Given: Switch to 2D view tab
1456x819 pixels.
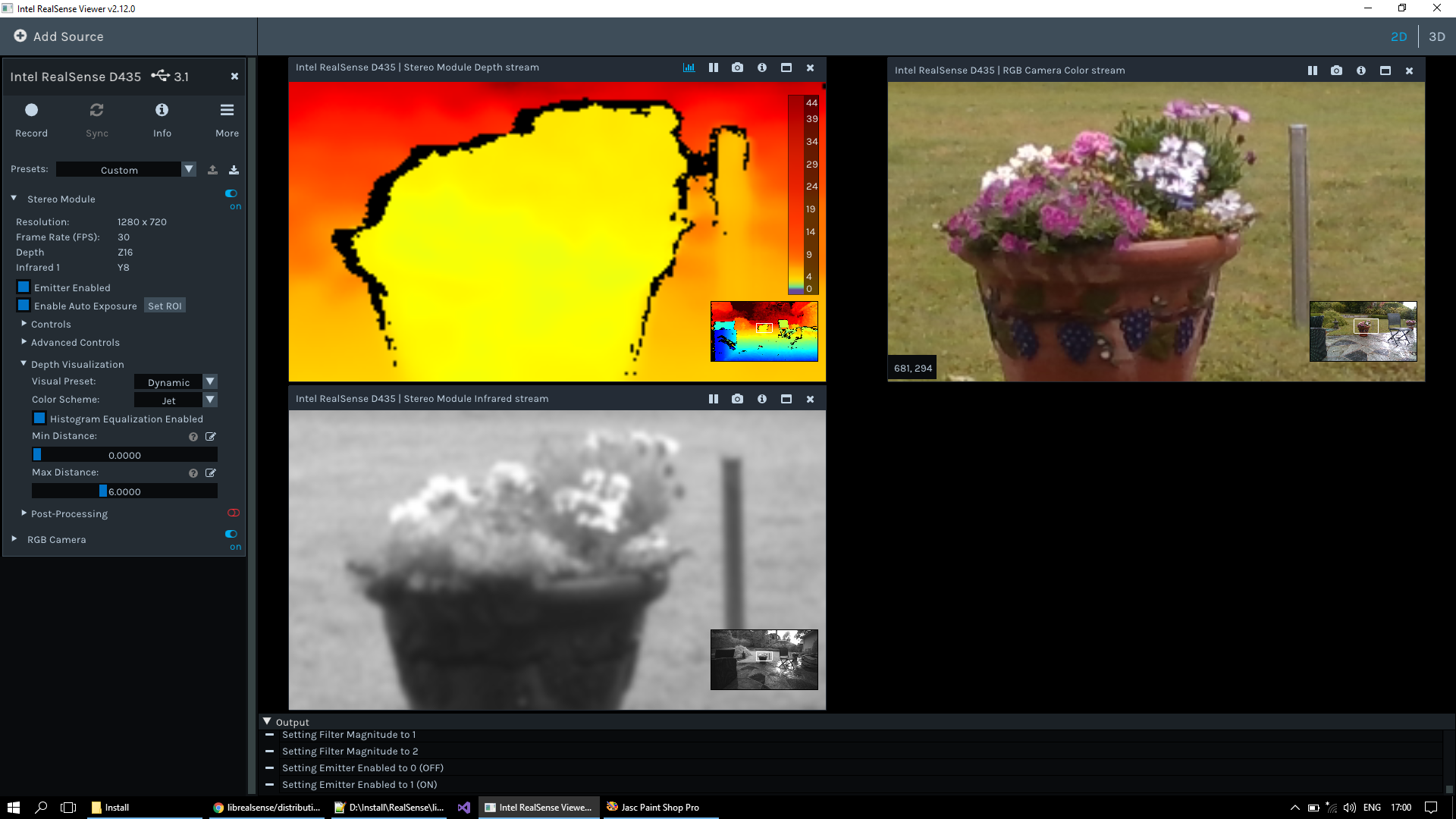Looking at the screenshot, I should 1398,36.
